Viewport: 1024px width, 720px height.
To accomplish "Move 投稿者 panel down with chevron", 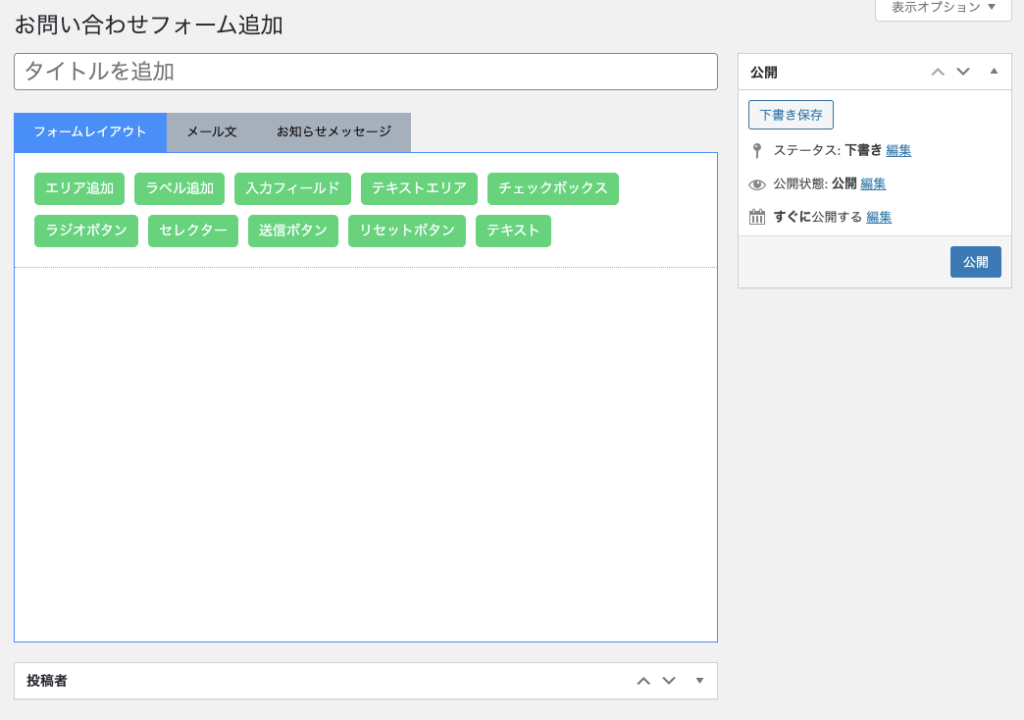I will (x=669, y=681).
